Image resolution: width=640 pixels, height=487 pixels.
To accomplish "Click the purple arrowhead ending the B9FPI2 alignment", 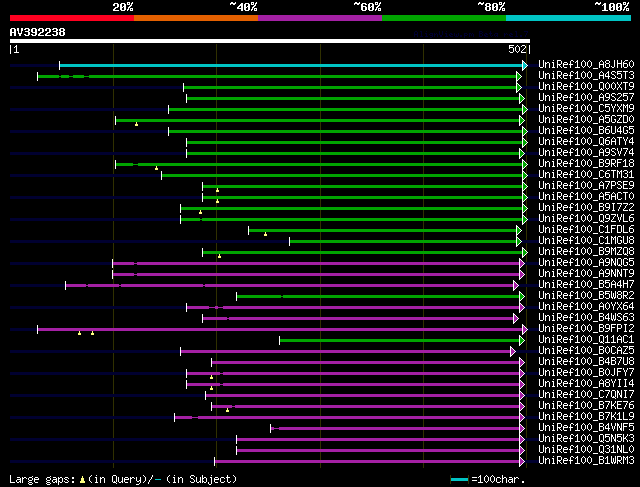I will click(525, 329).
